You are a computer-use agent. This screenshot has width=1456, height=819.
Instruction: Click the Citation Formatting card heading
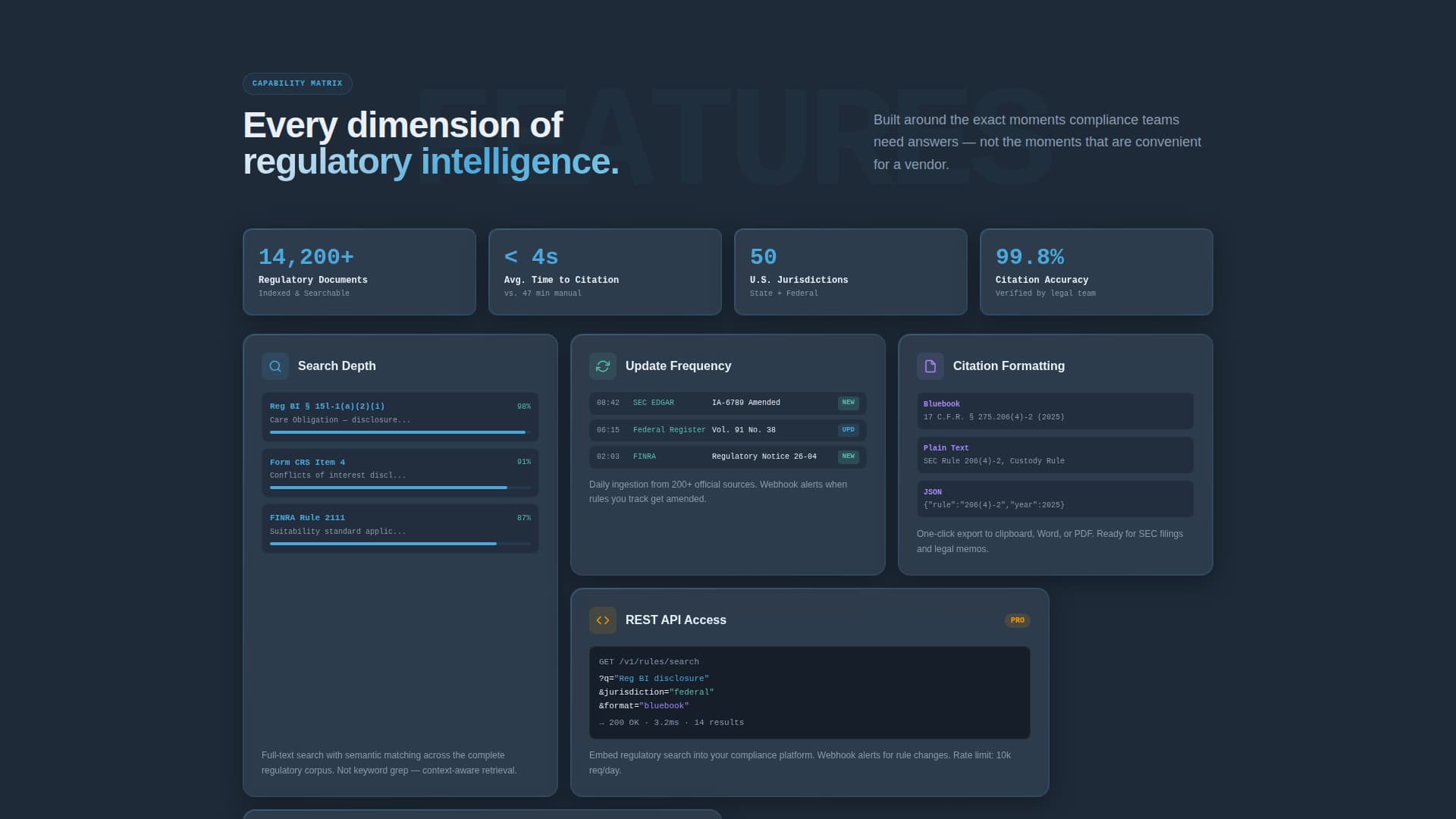pos(1009,366)
